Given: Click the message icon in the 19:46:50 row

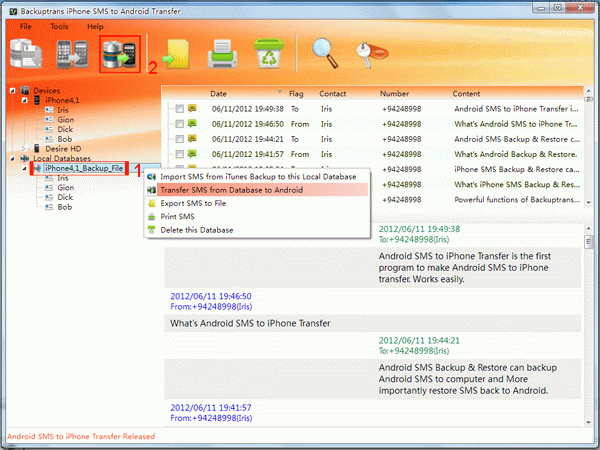Looking at the screenshot, I should [x=192, y=124].
